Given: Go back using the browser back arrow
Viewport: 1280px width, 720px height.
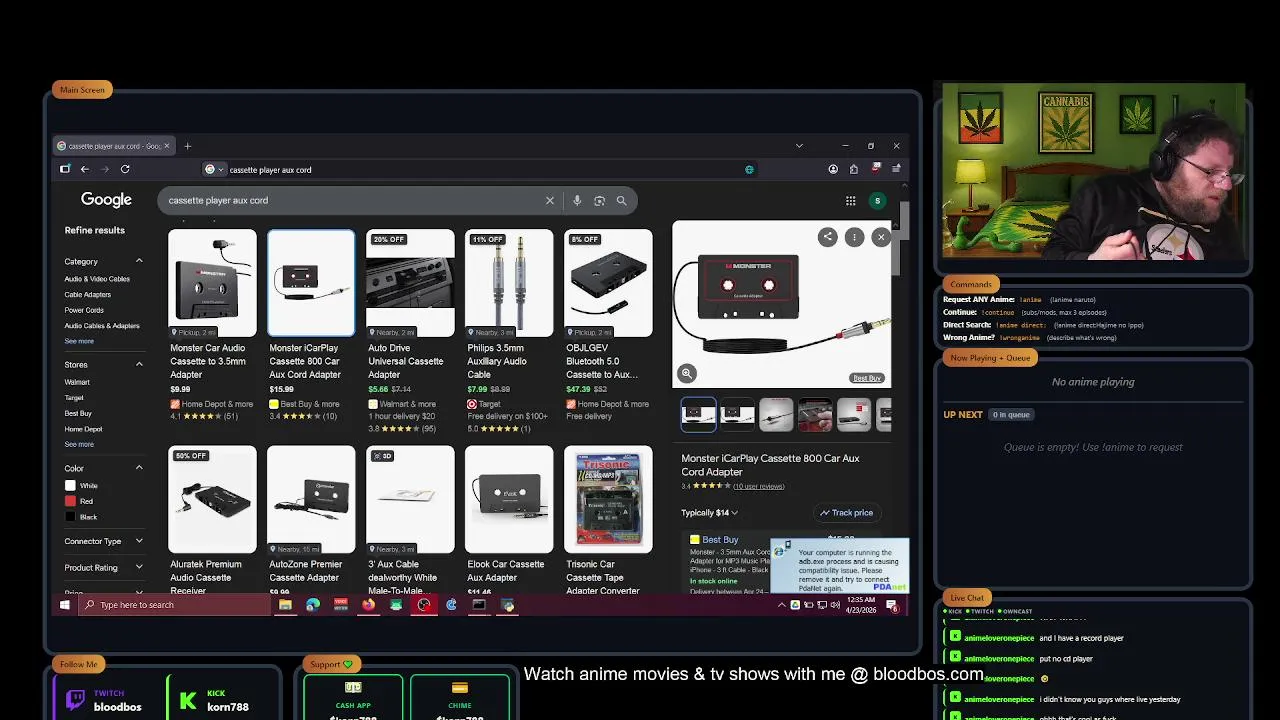Looking at the screenshot, I should click(85, 169).
